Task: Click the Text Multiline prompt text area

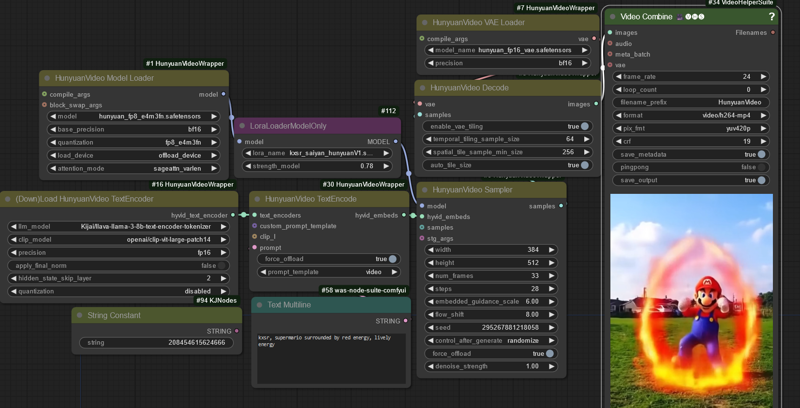Action: pyautogui.click(x=331, y=359)
